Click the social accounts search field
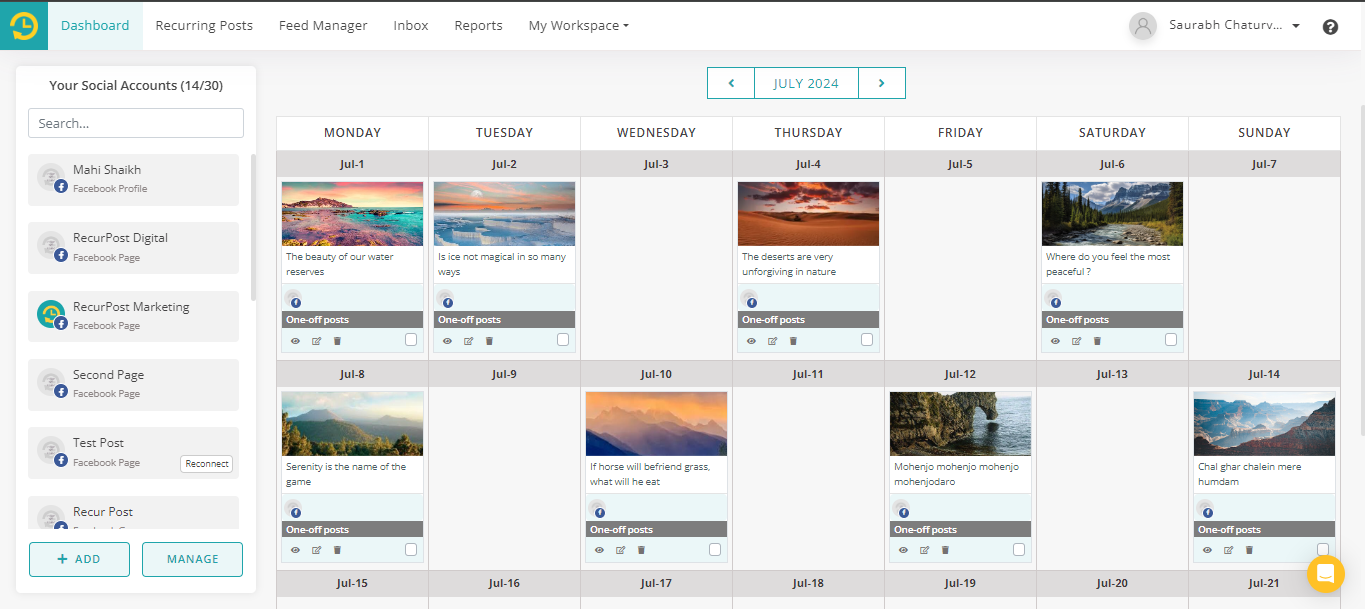Viewport: 1365px width, 609px height. pyautogui.click(x=136, y=123)
